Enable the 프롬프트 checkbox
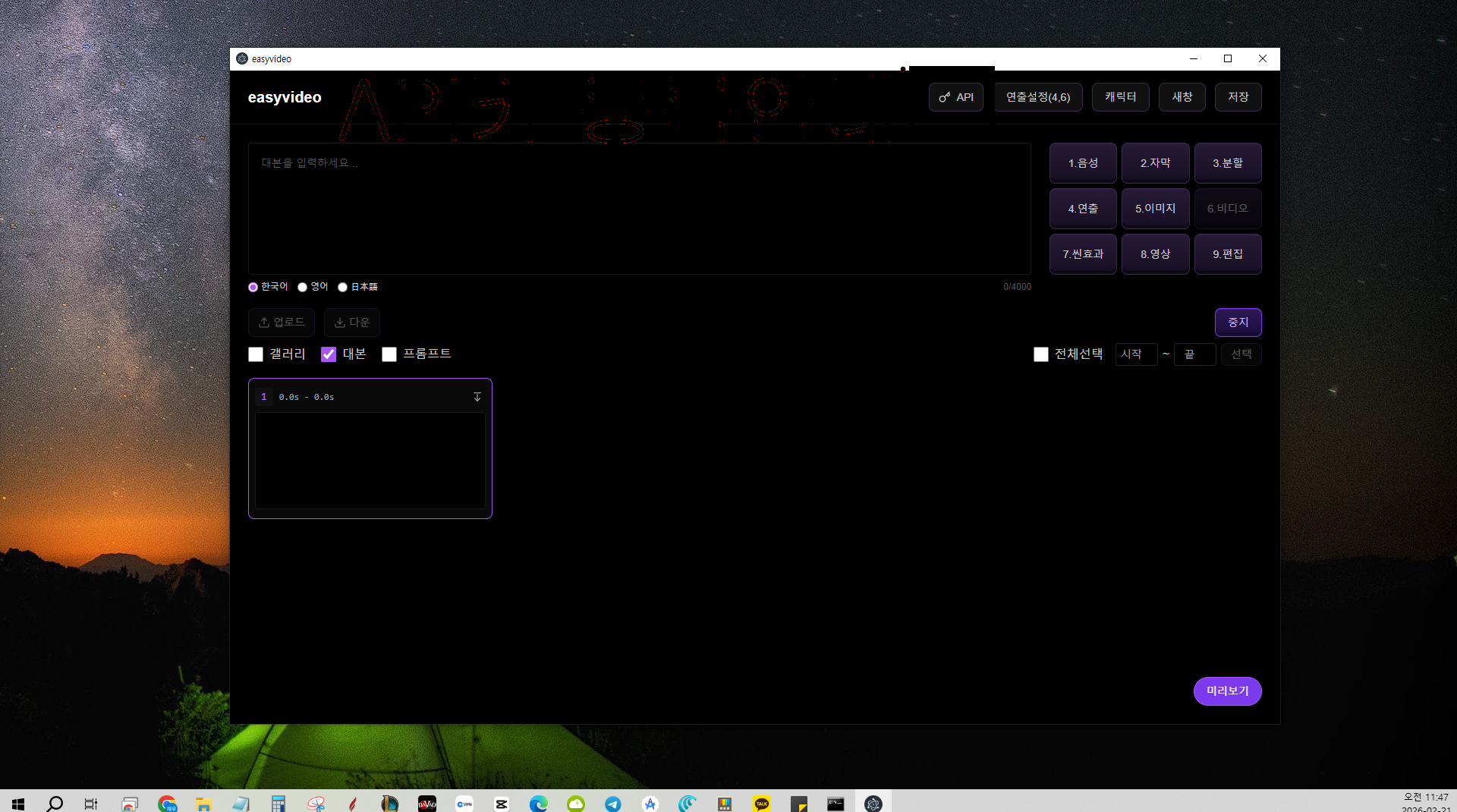The image size is (1457, 812). pyautogui.click(x=389, y=354)
